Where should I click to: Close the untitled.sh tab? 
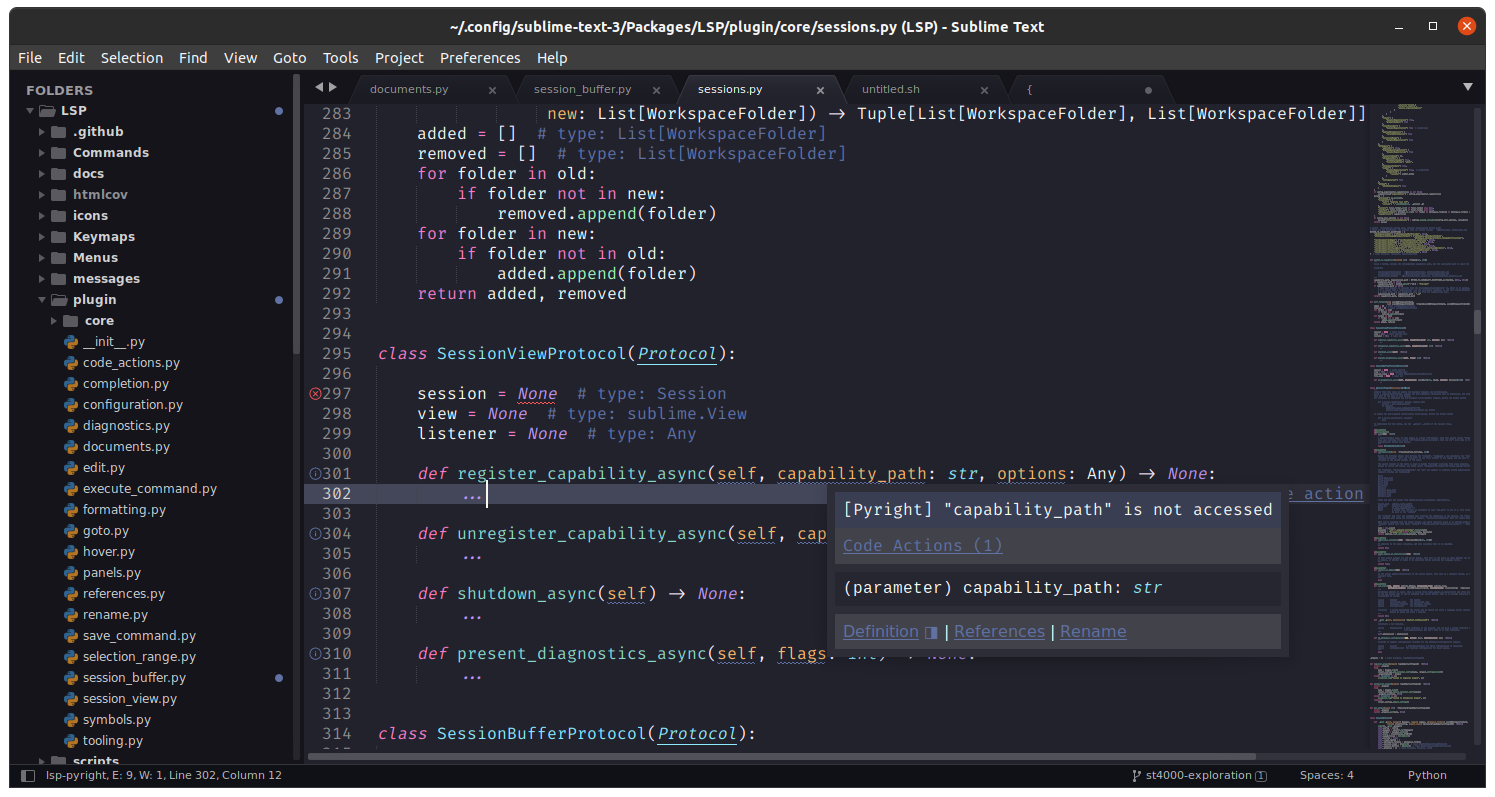click(984, 89)
